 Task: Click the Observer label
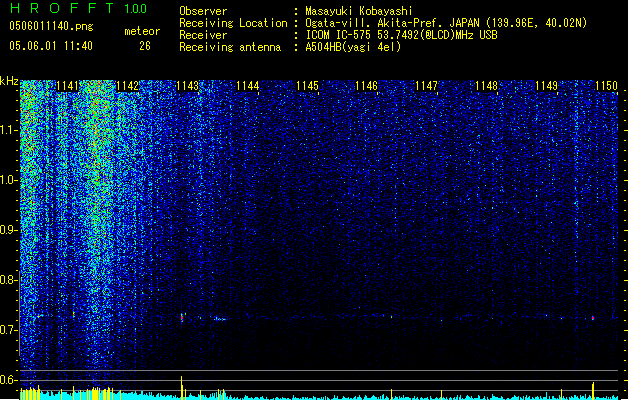(x=203, y=11)
